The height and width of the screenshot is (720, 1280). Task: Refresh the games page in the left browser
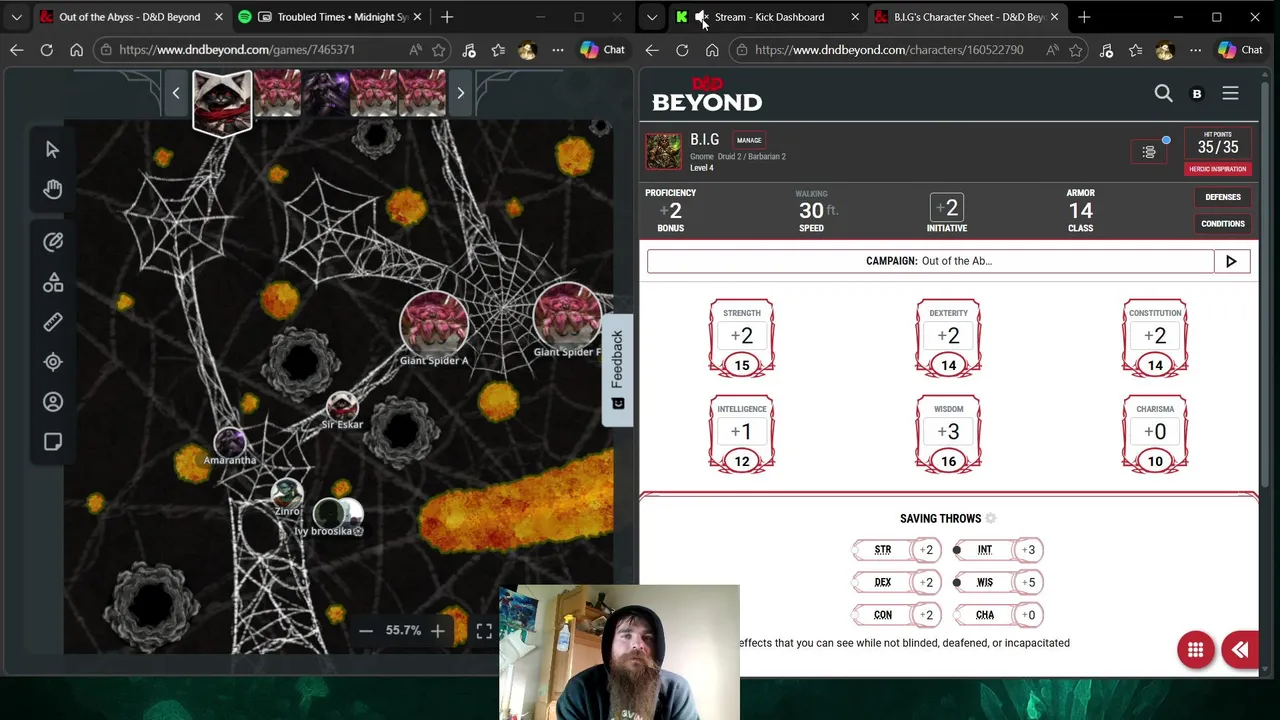tap(46, 50)
